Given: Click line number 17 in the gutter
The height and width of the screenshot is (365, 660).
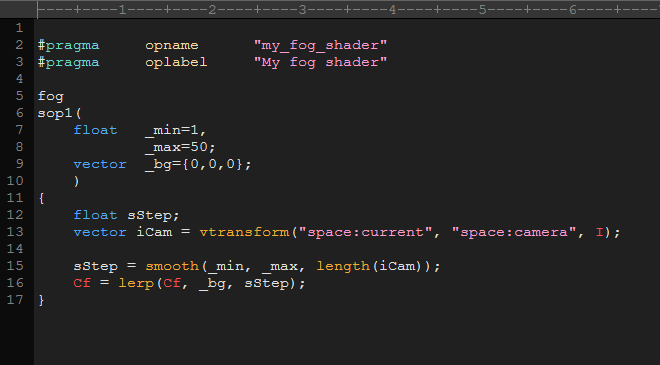Looking at the screenshot, I should coord(15,299).
